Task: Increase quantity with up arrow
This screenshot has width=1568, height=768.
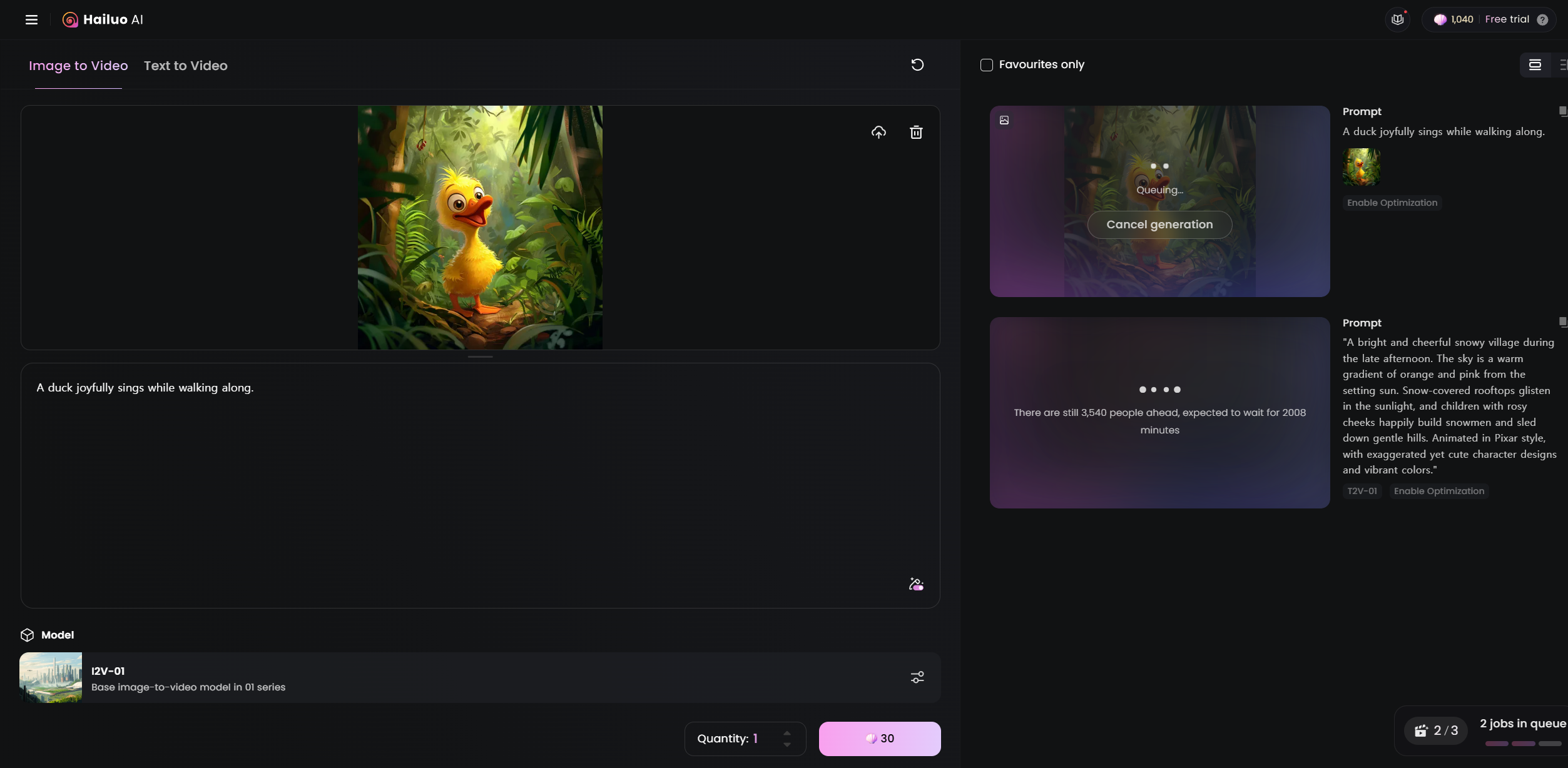Action: 787,733
